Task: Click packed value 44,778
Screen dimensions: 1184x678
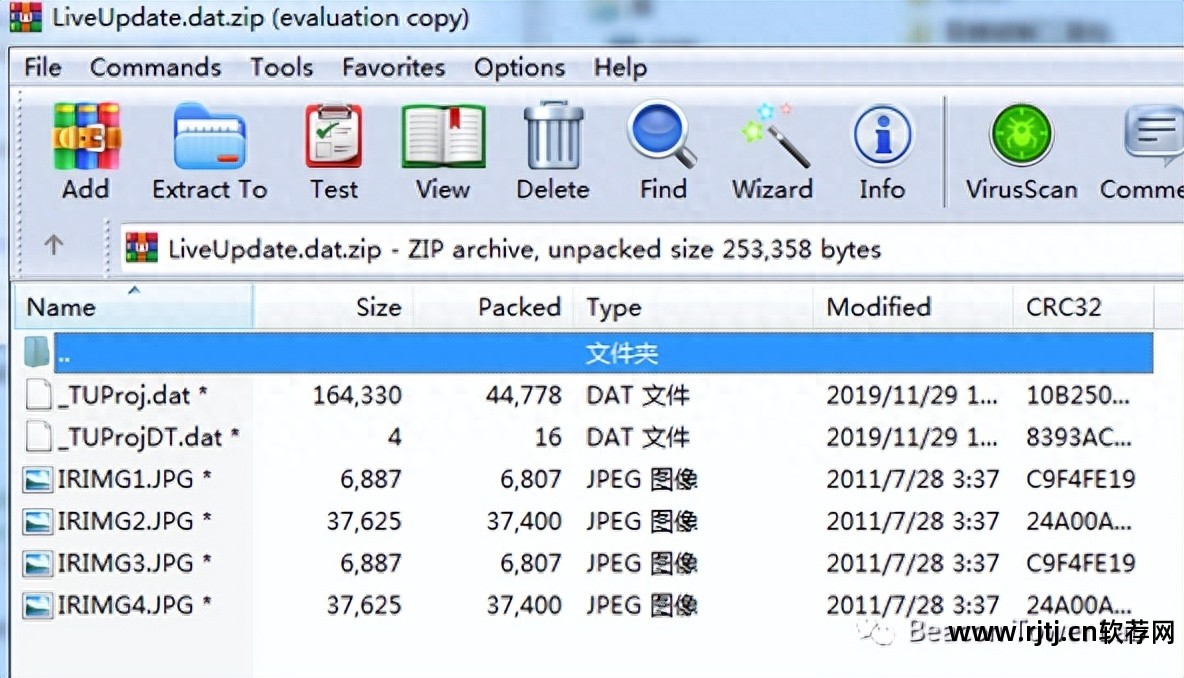Action: (x=523, y=395)
